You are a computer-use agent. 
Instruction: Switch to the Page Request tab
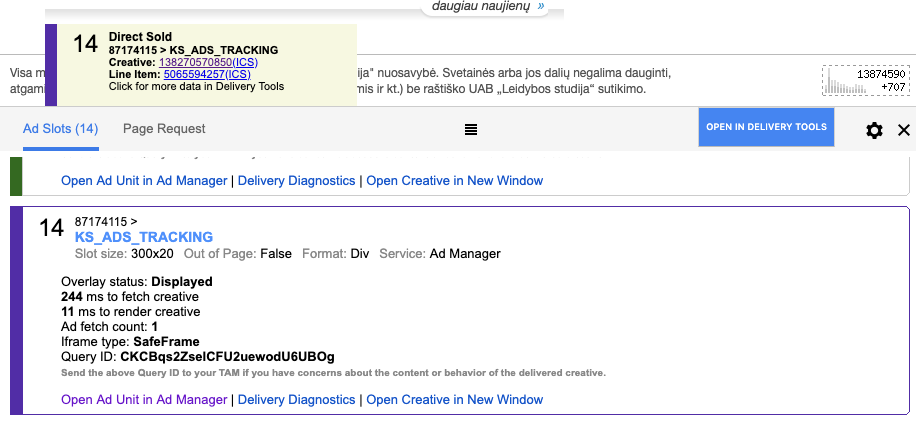click(x=164, y=129)
